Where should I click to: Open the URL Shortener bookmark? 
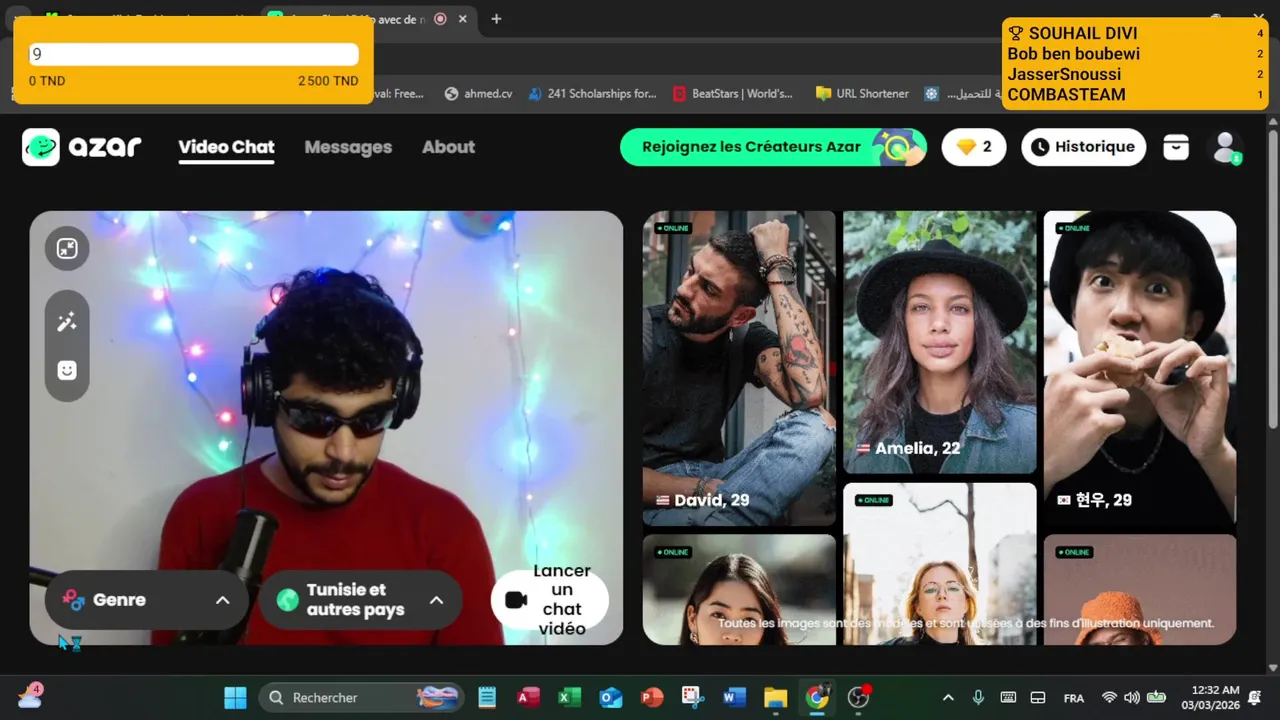(x=862, y=93)
